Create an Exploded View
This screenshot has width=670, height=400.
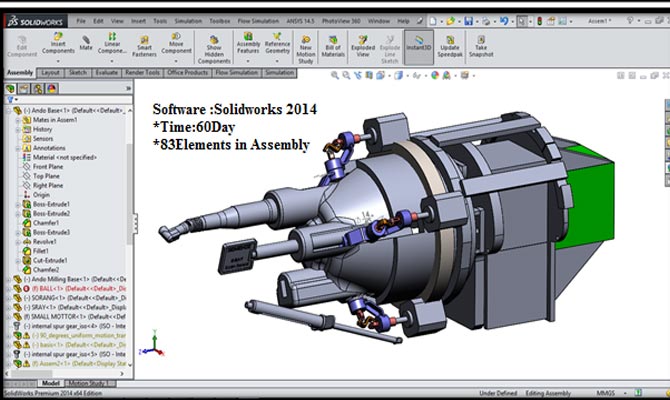coord(363,46)
